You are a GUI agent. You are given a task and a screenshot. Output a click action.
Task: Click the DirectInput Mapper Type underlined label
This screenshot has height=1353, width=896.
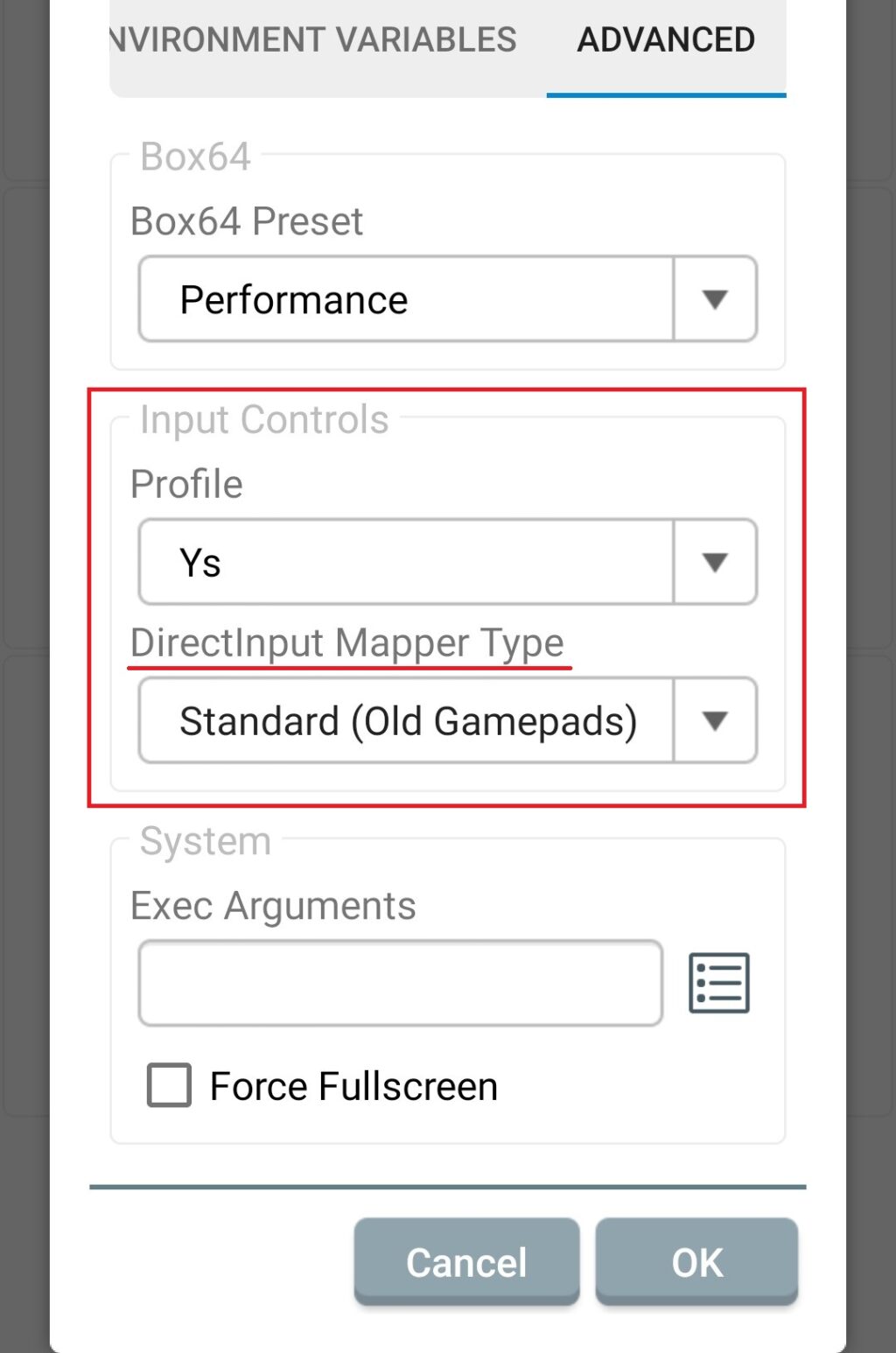pyautogui.click(x=347, y=643)
